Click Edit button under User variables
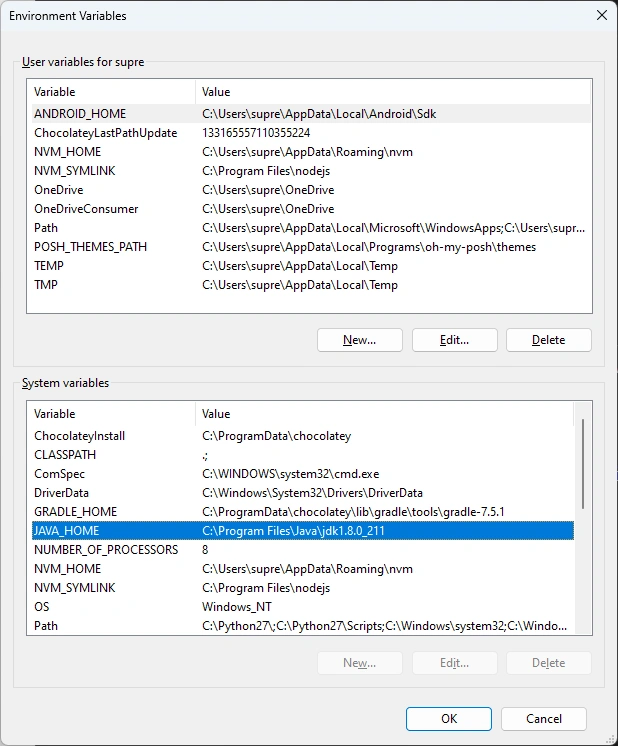Screen dimensions: 618x746 coord(454,340)
